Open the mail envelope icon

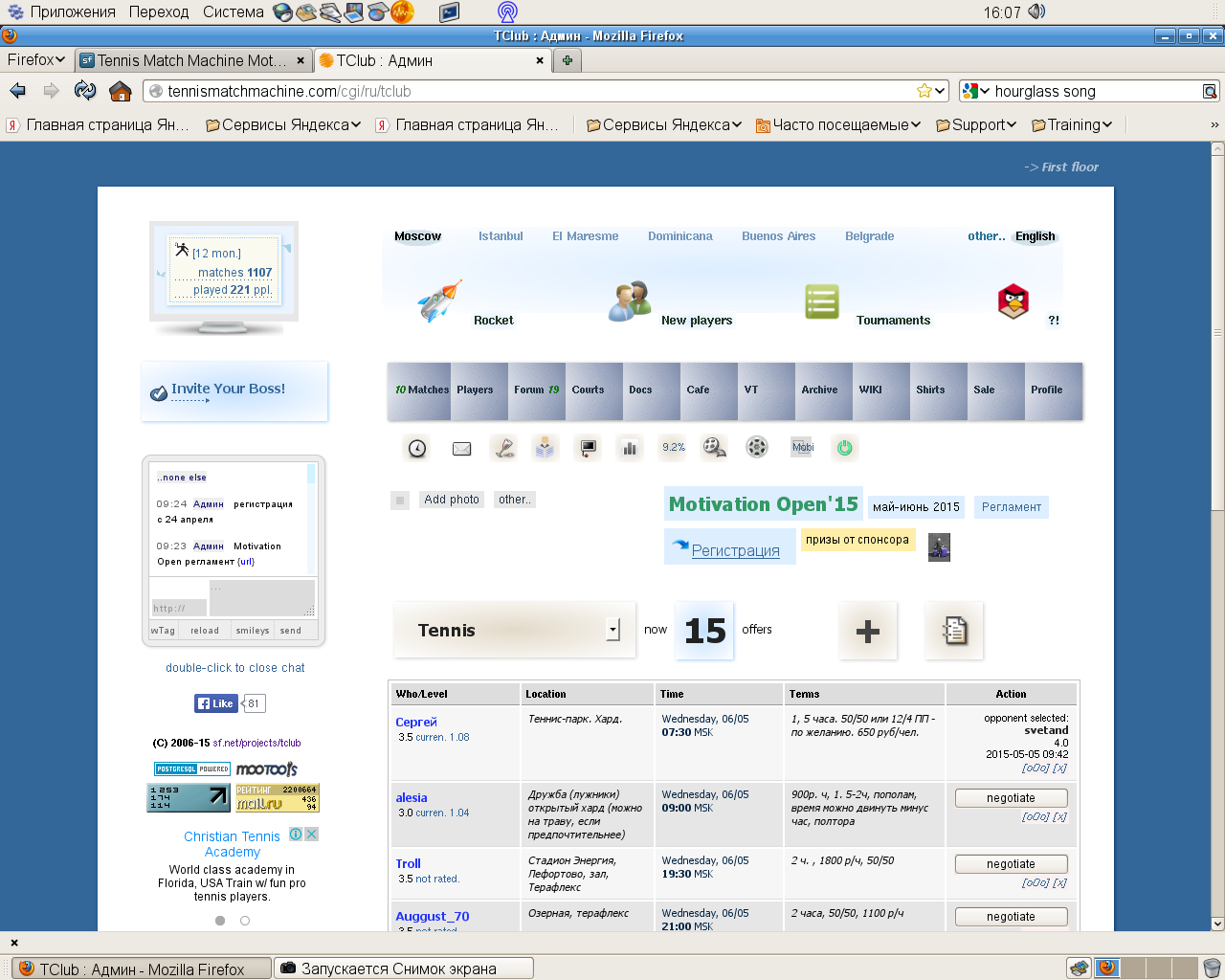461,448
